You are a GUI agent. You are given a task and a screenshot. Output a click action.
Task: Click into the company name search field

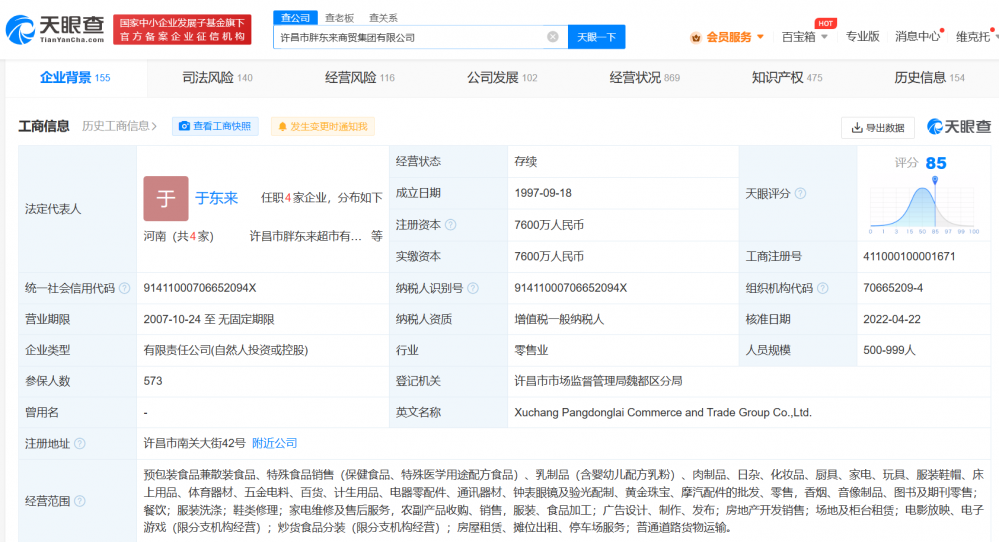[410, 37]
